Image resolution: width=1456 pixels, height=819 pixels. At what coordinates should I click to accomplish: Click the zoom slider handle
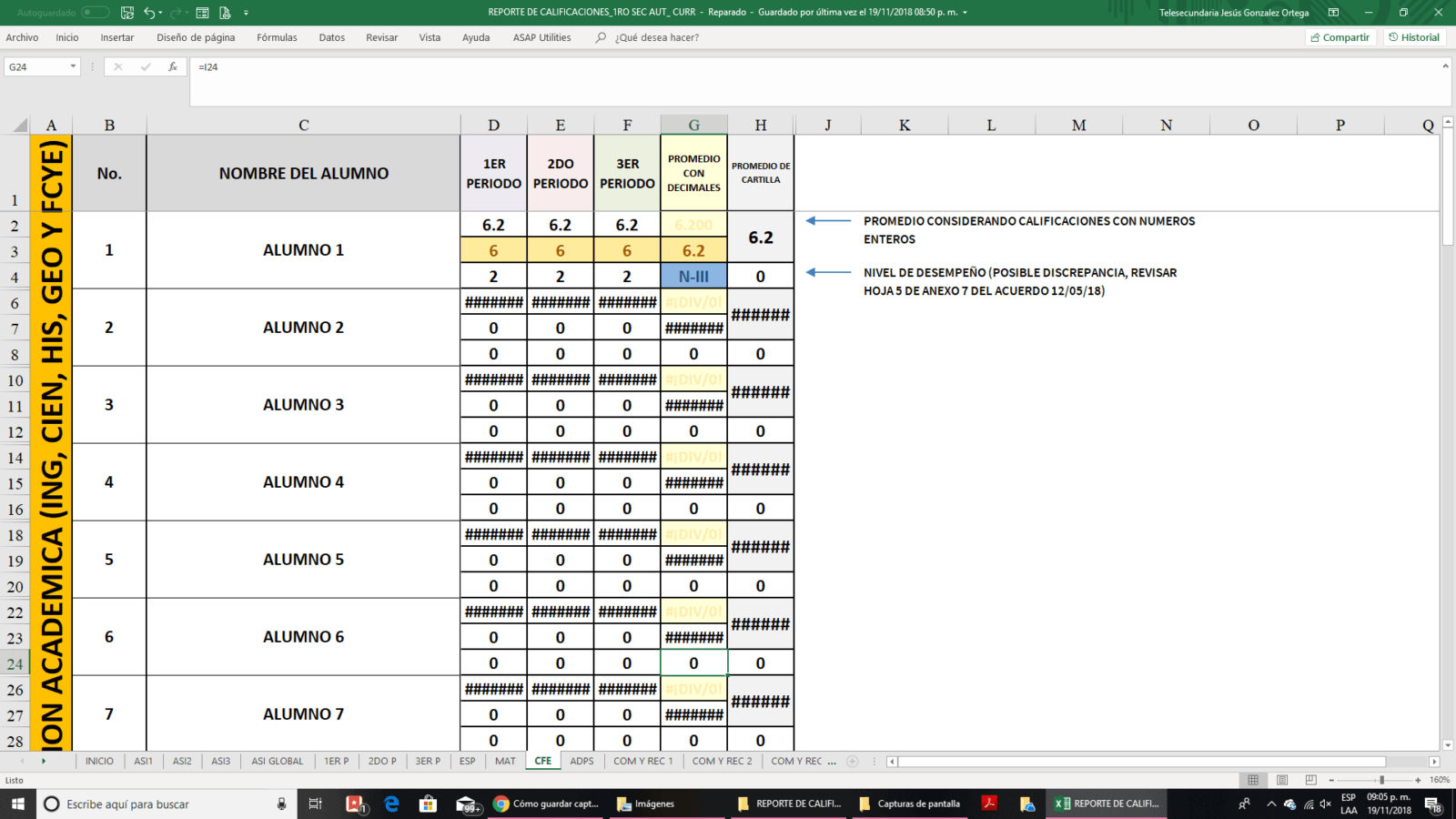click(x=1381, y=780)
